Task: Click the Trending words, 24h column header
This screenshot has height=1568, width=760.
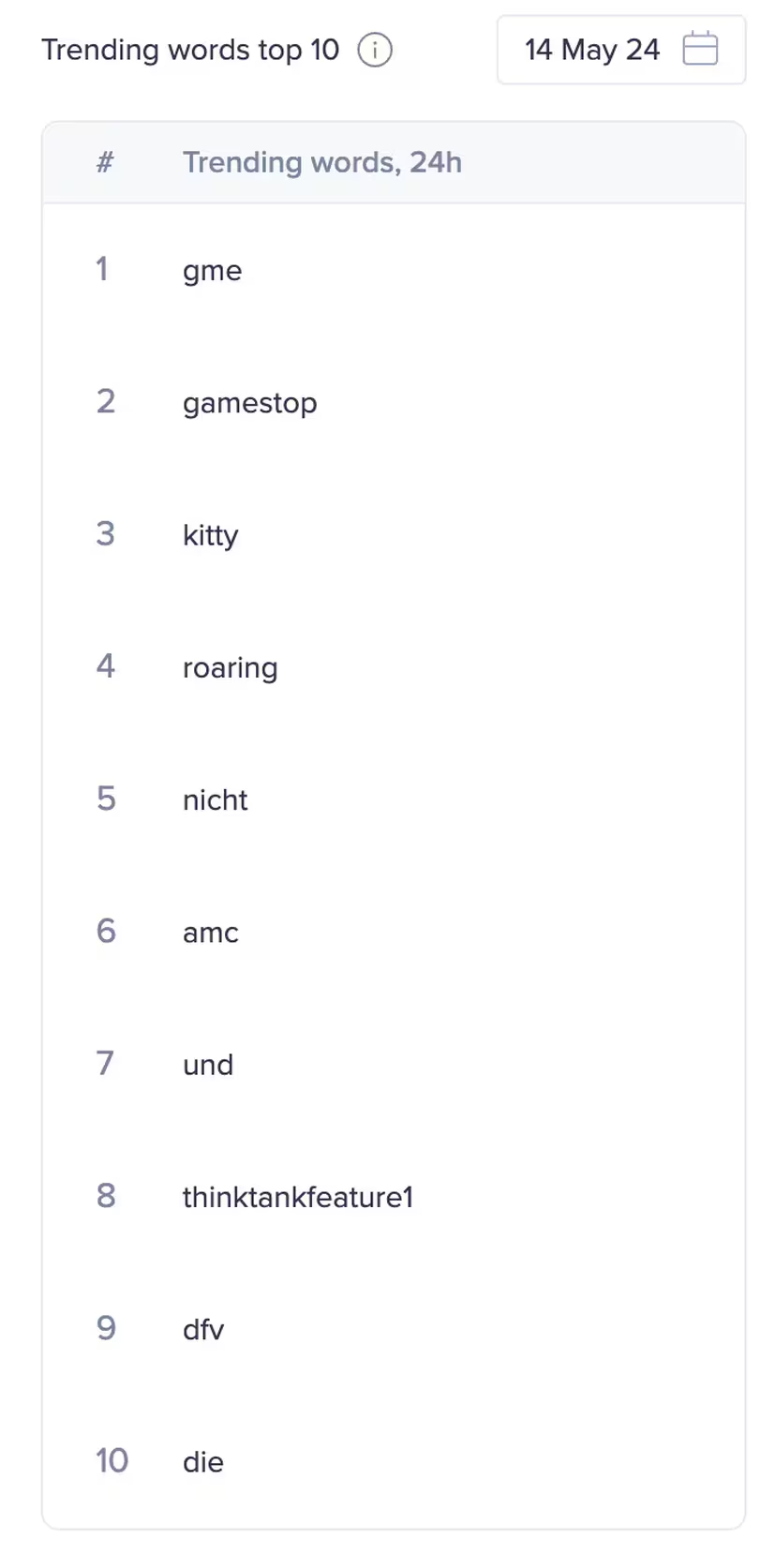Action: pyautogui.click(x=322, y=162)
